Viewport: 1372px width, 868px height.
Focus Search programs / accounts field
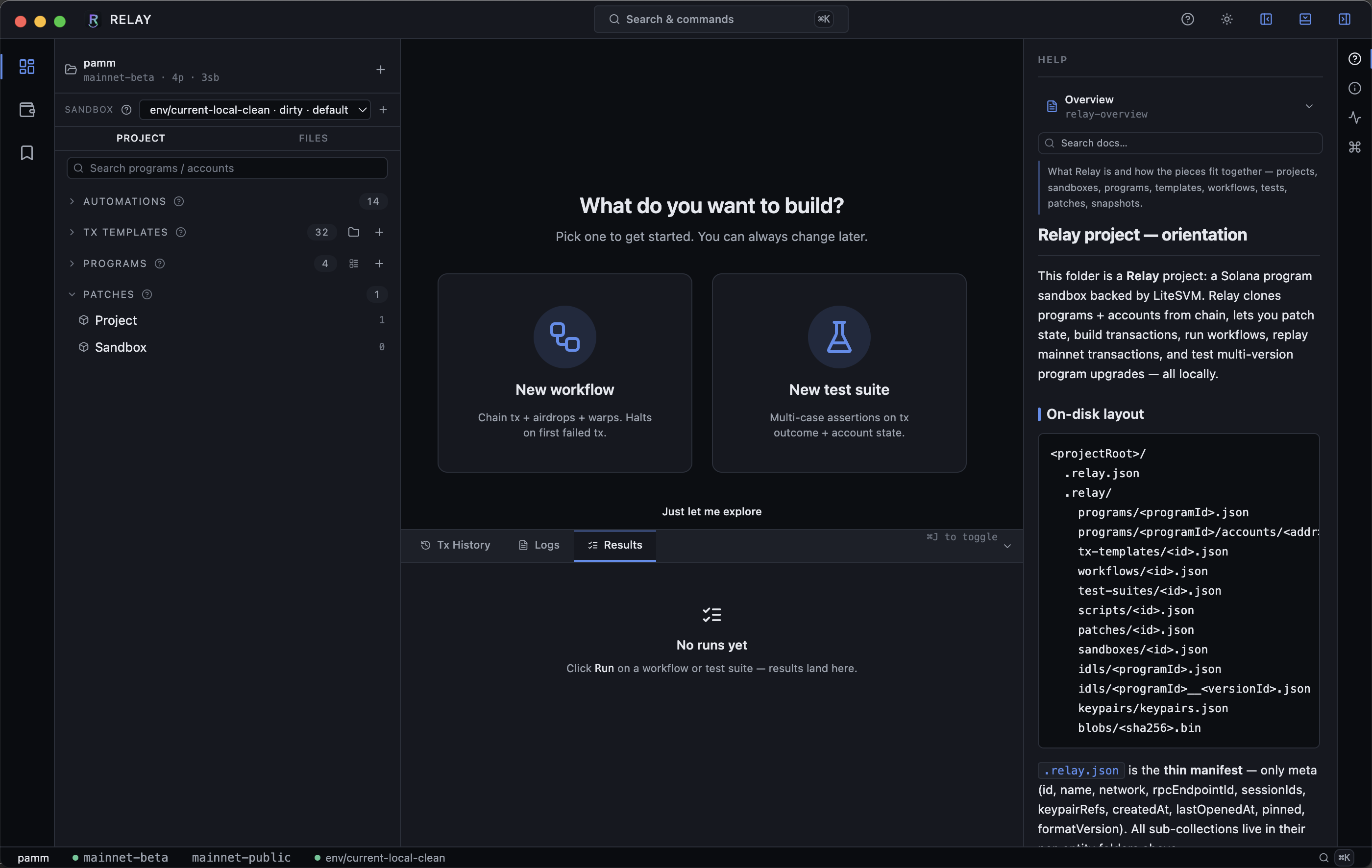227,168
